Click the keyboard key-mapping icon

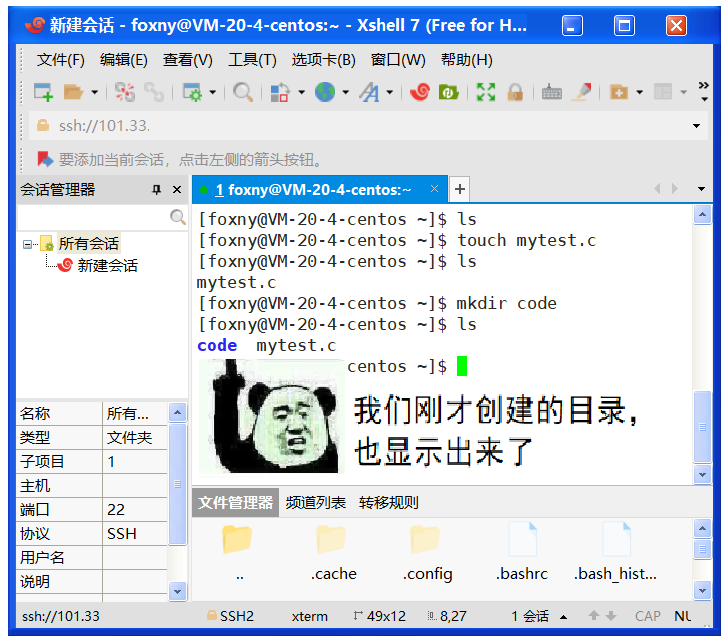click(551, 92)
